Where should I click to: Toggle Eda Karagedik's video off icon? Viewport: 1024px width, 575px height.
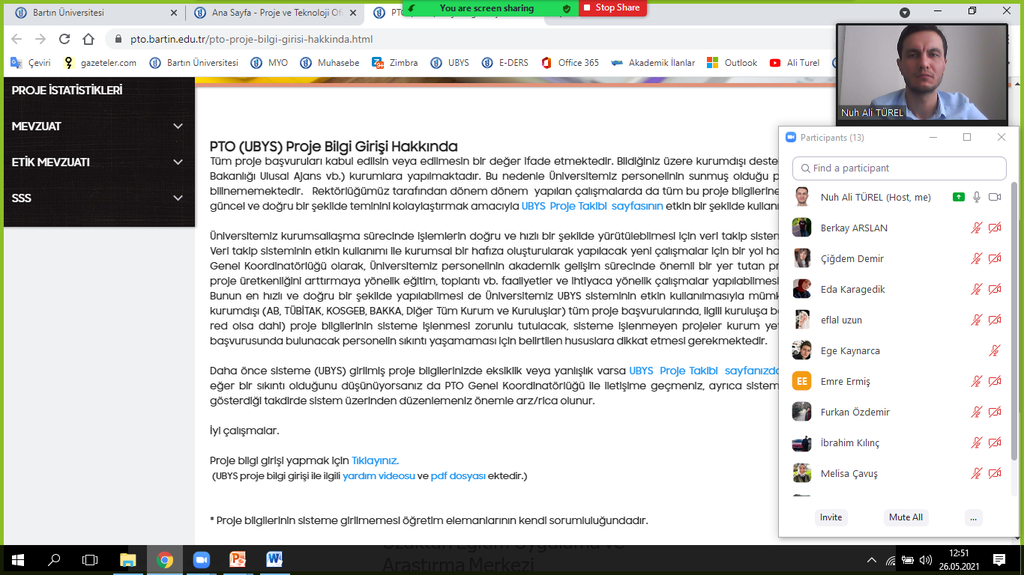point(995,289)
